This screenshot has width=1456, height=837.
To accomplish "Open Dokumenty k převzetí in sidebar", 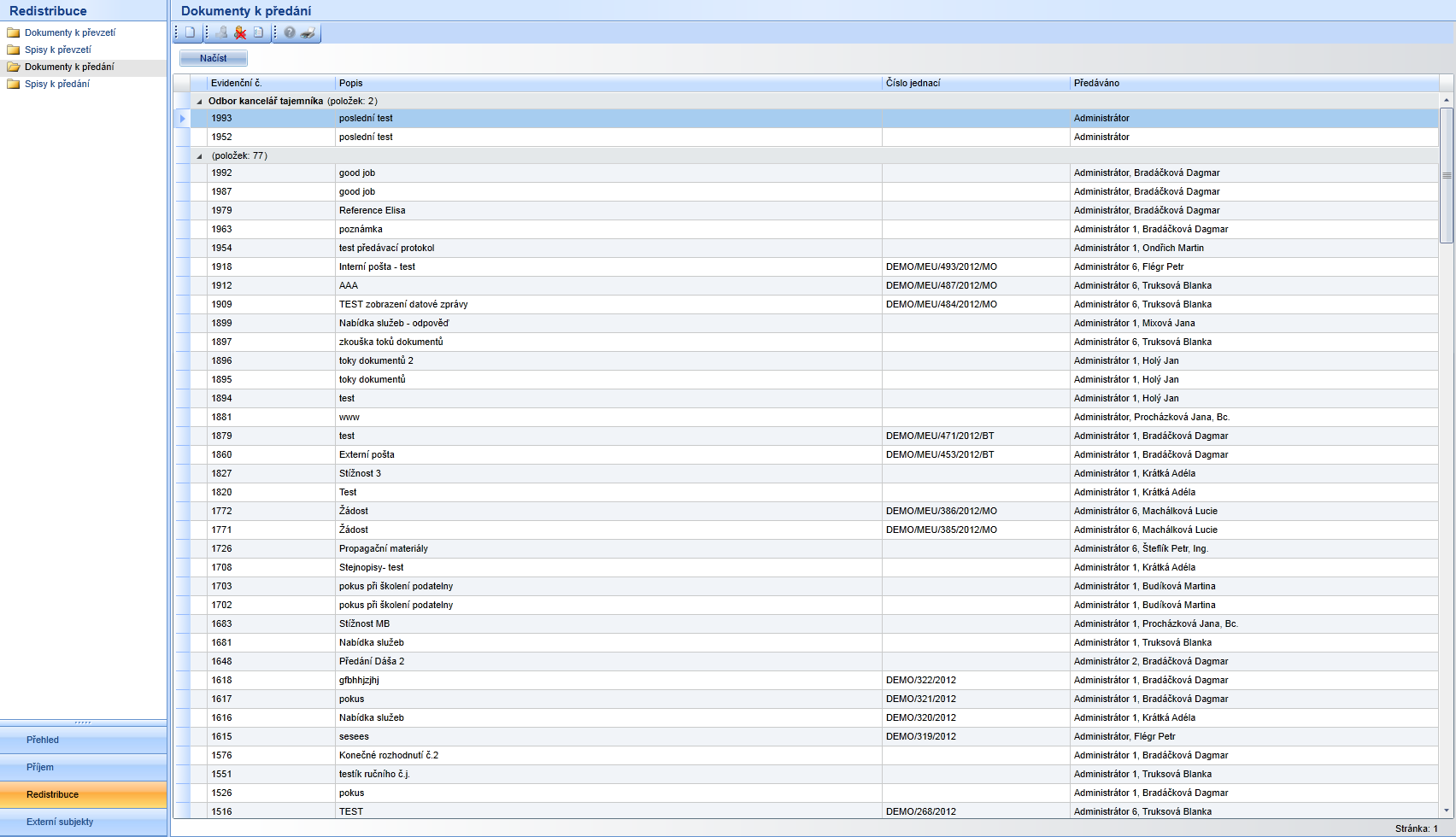I will point(70,32).
